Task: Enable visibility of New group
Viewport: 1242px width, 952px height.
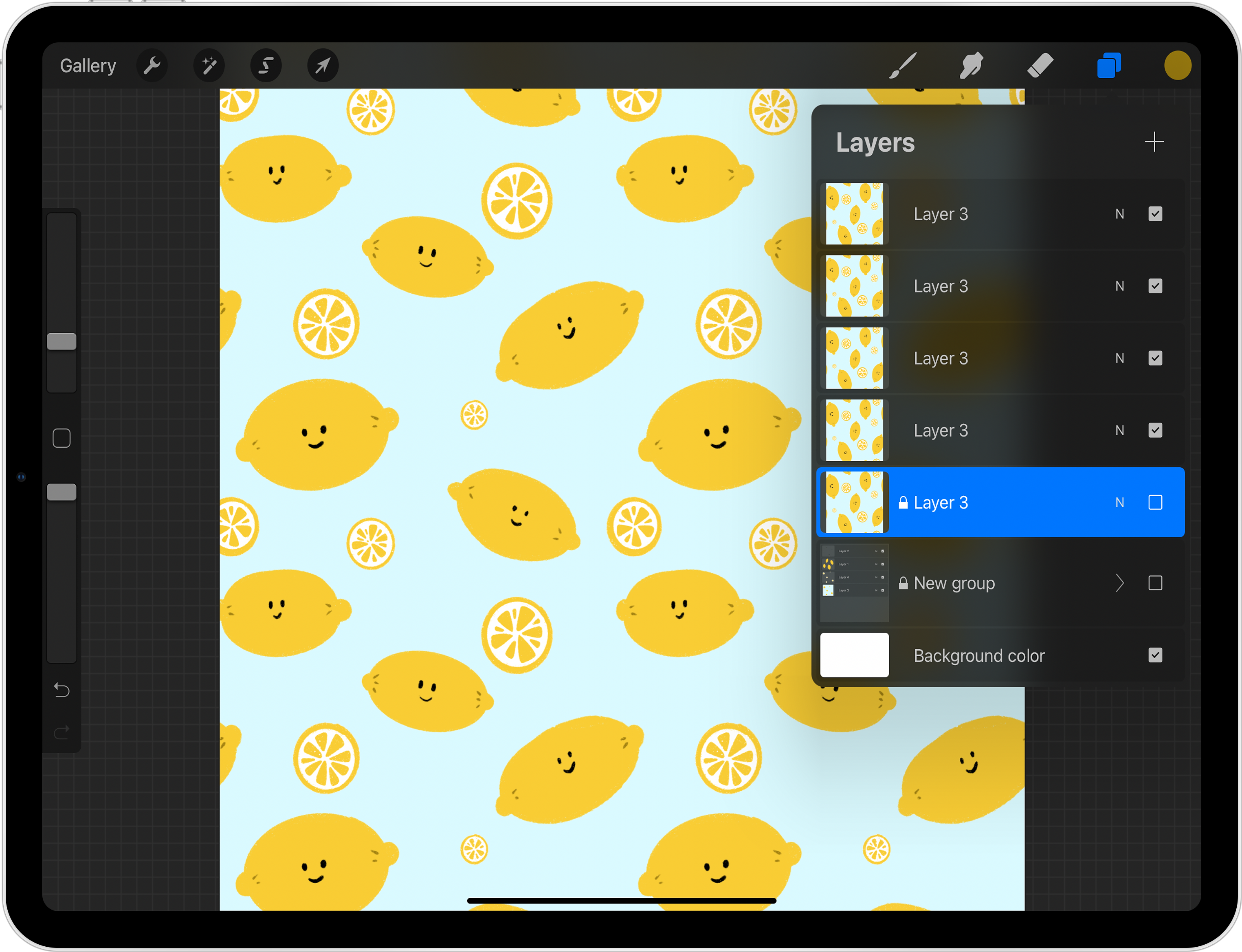Action: pos(1155,583)
